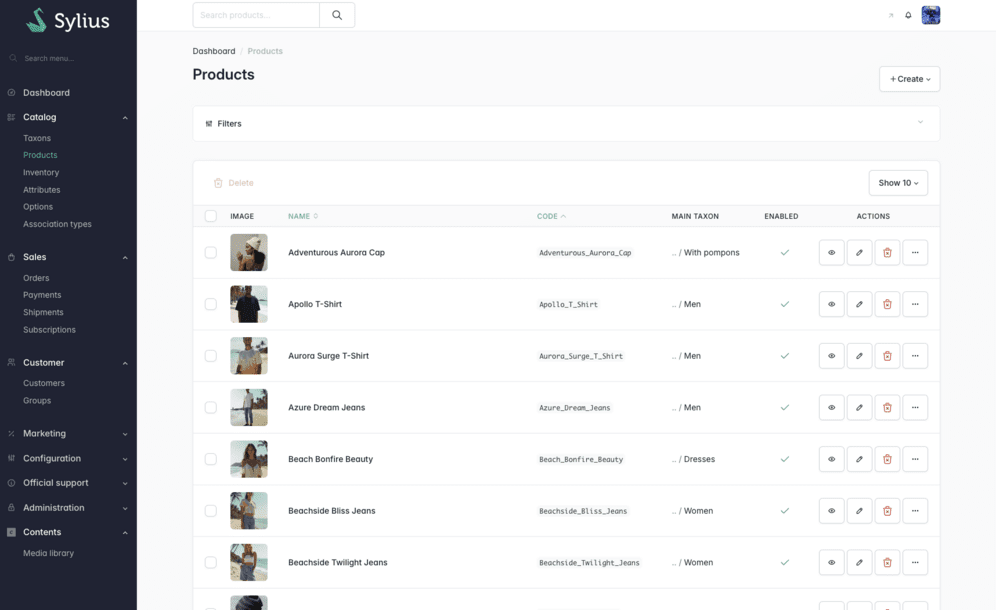Screen dimensions: 996x610
Task: Click the Apollo T-Shirt product thumbnail
Action: pos(249,304)
